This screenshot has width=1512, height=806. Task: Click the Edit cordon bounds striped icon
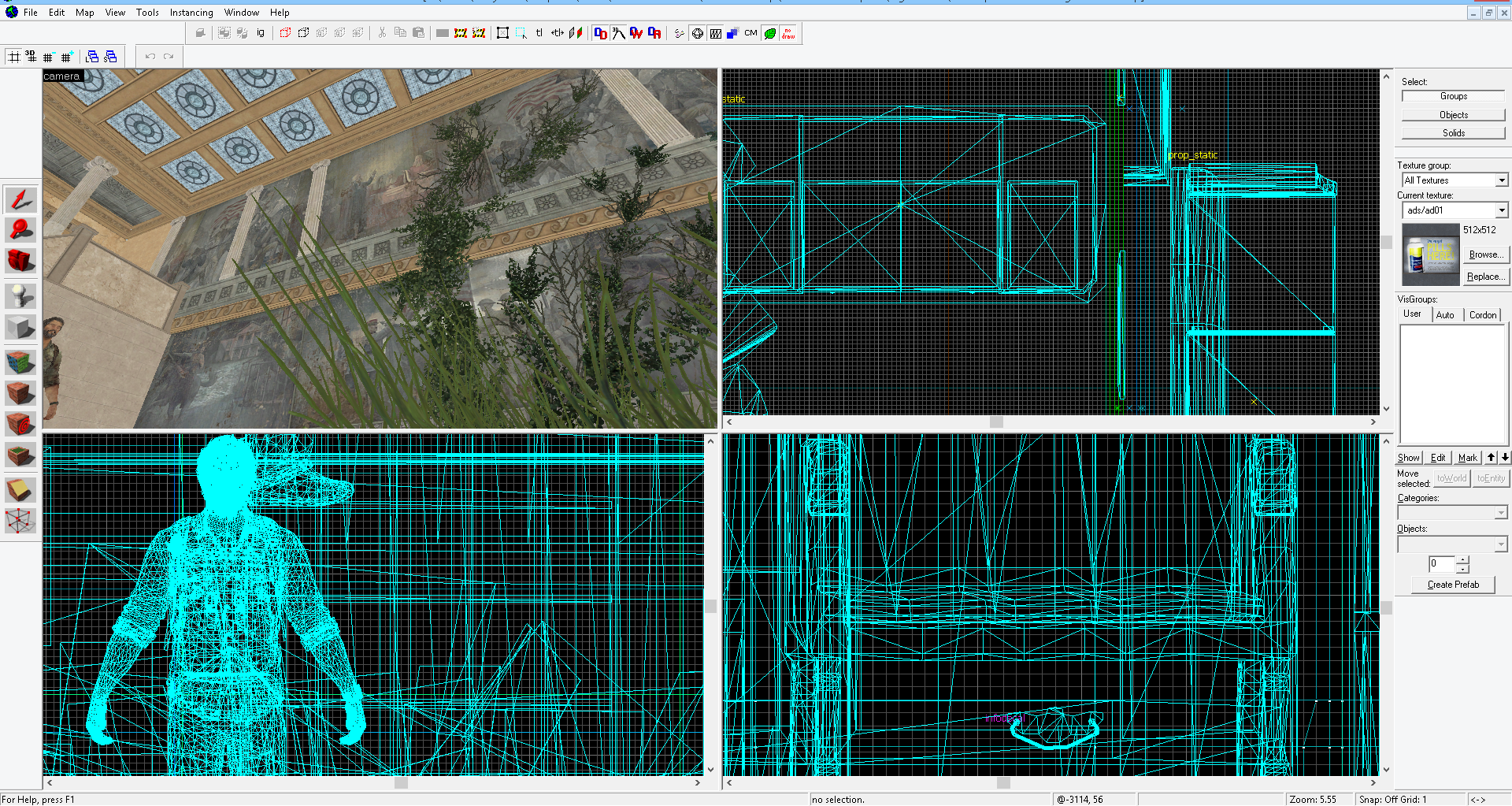(x=461, y=33)
